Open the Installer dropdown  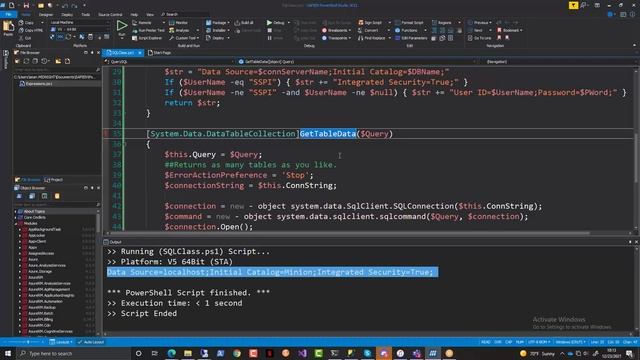tap(218, 30)
